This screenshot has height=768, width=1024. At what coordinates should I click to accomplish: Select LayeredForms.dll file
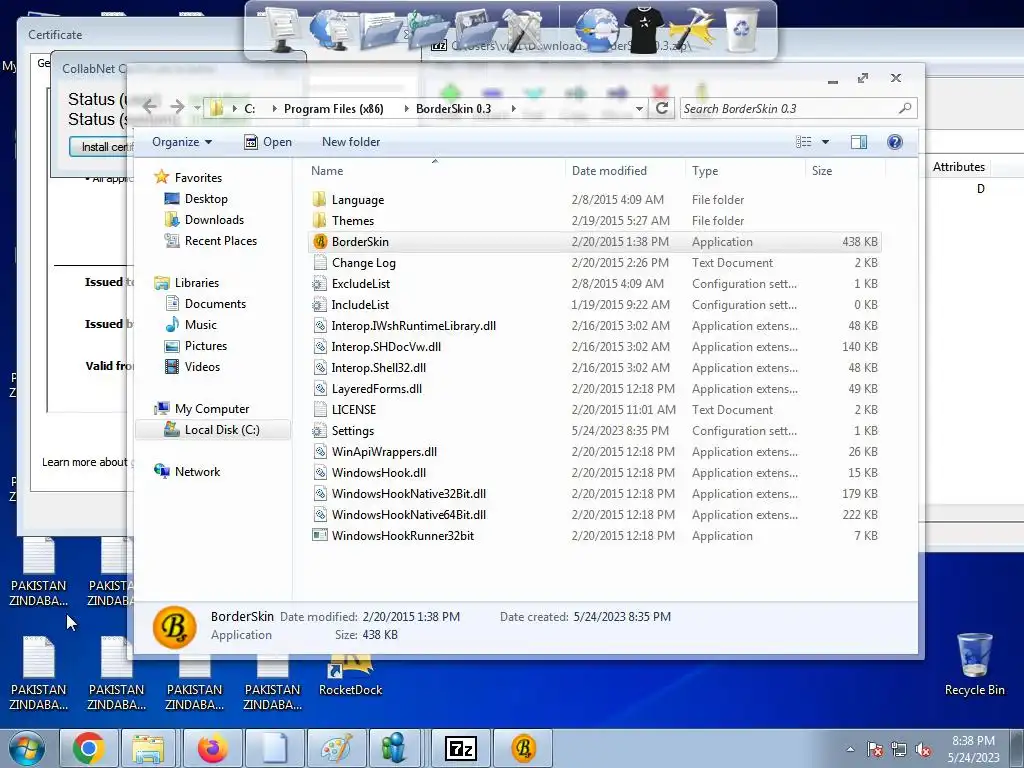(x=377, y=389)
